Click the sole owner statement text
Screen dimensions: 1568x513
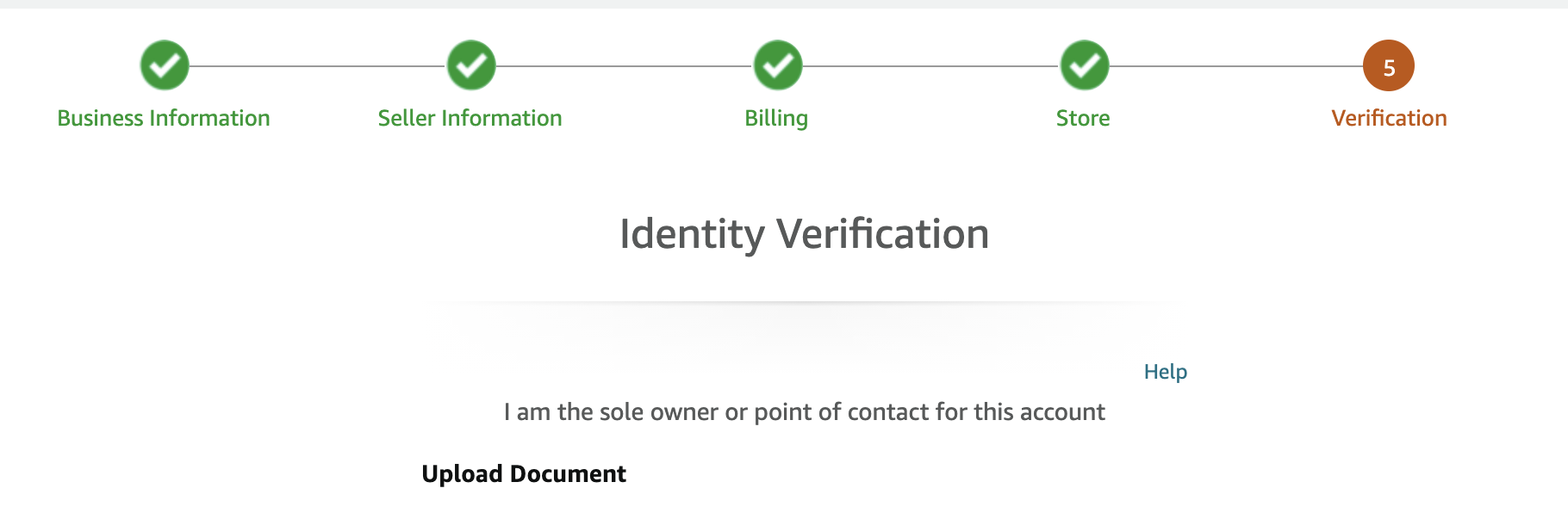pos(805,412)
